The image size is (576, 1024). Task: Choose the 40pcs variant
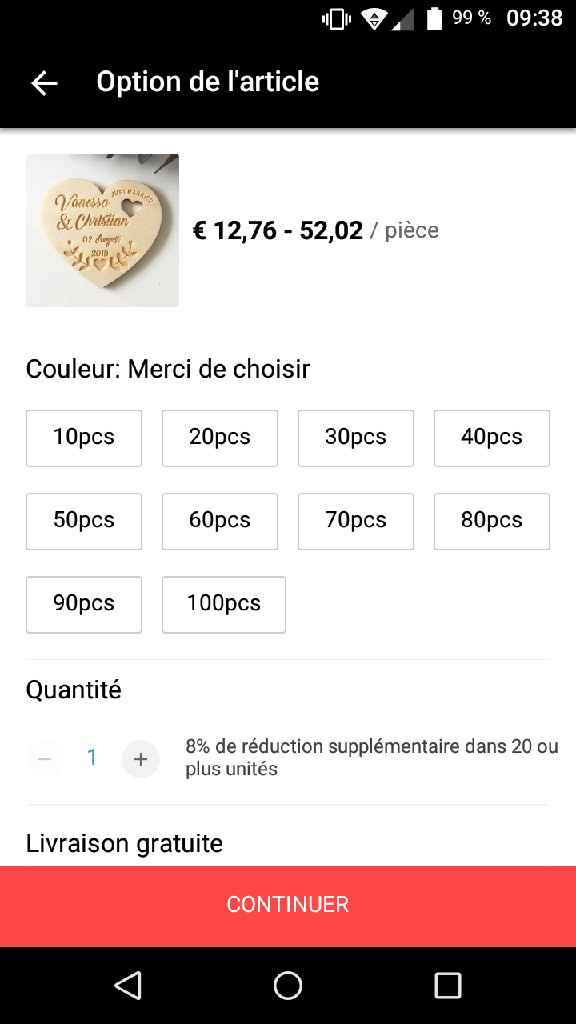tap(492, 438)
